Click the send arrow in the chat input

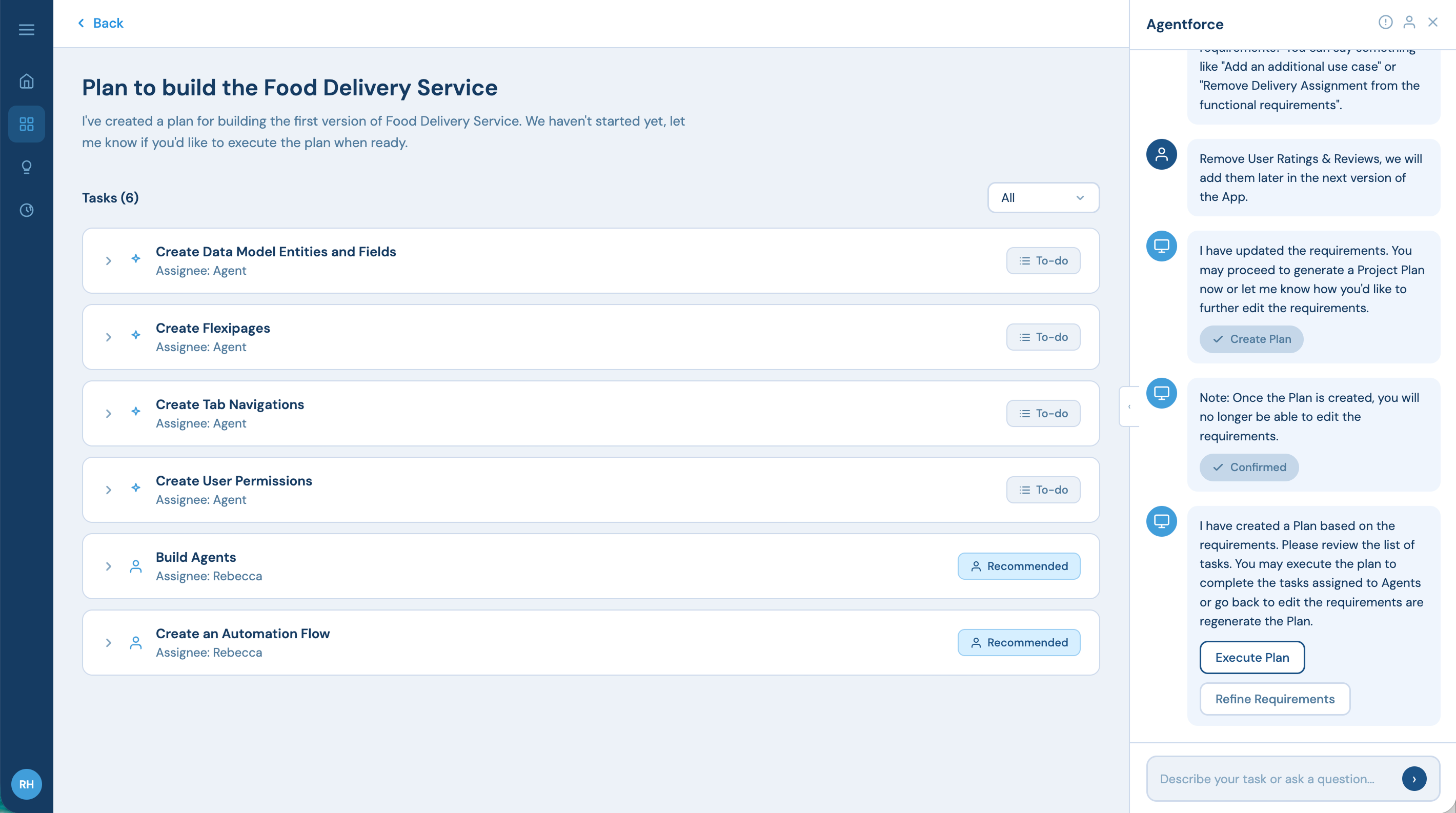tap(1414, 779)
